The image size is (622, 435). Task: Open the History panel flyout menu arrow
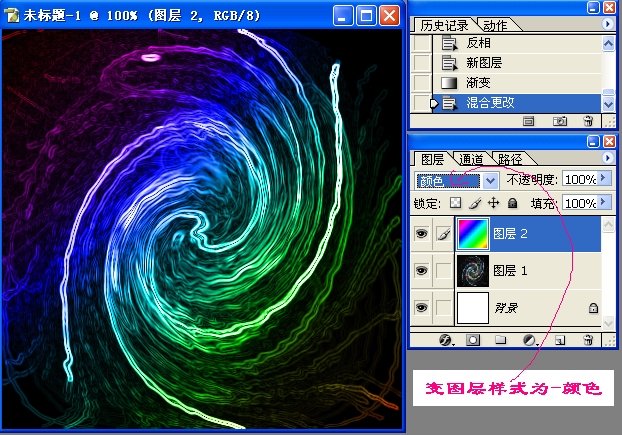[x=607, y=24]
